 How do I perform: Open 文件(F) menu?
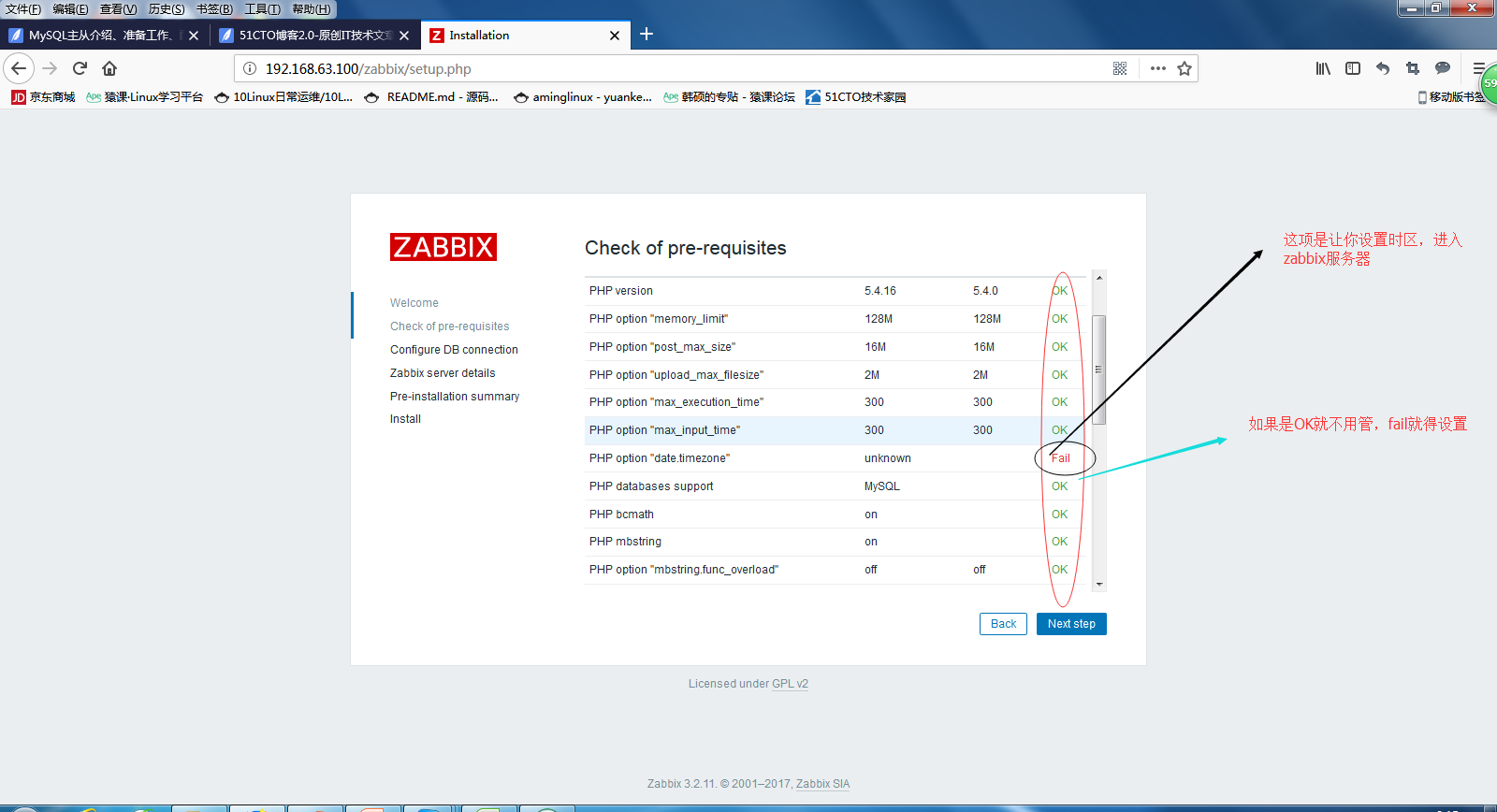pos(23,9)
